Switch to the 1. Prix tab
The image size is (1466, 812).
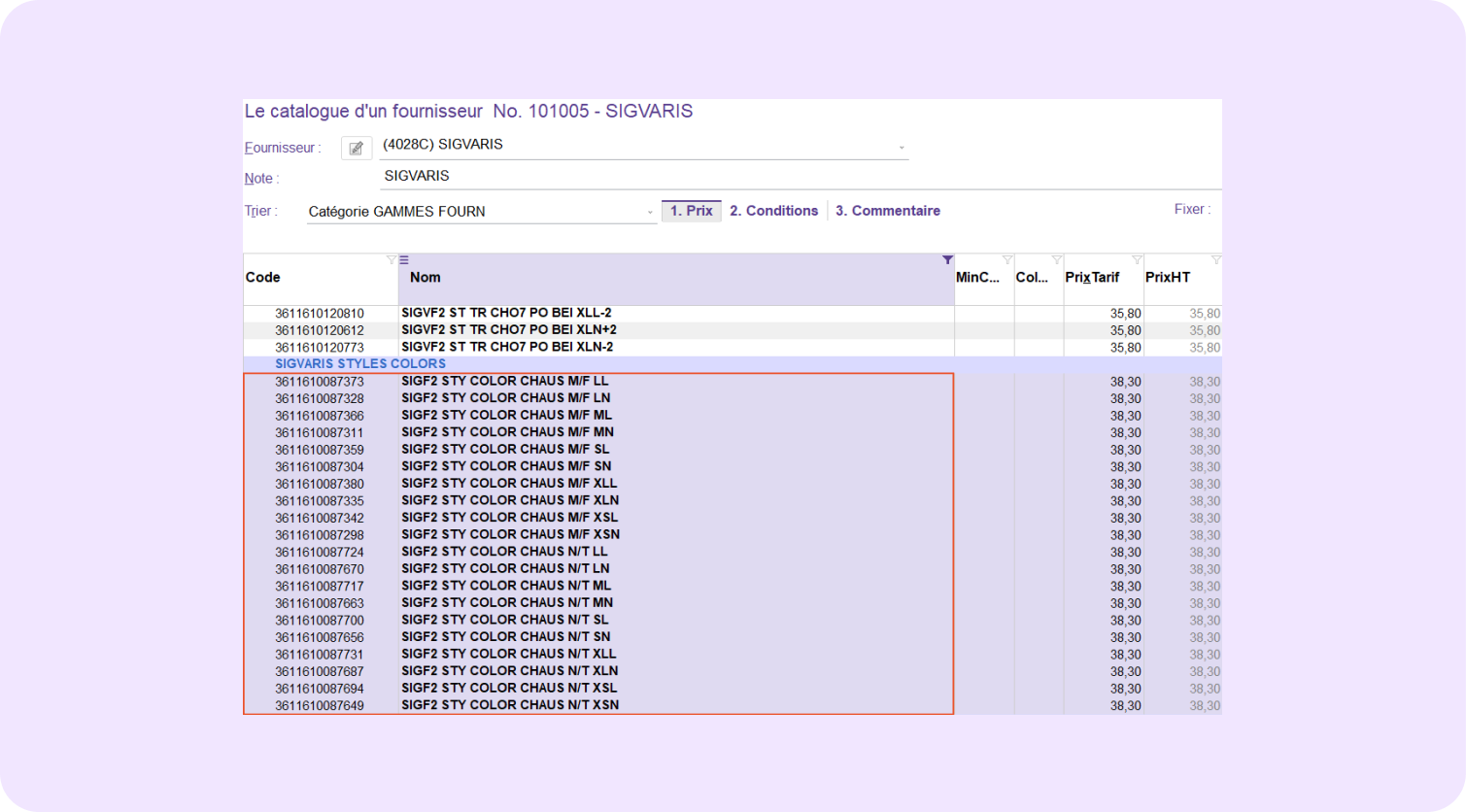tap(691, 211)
